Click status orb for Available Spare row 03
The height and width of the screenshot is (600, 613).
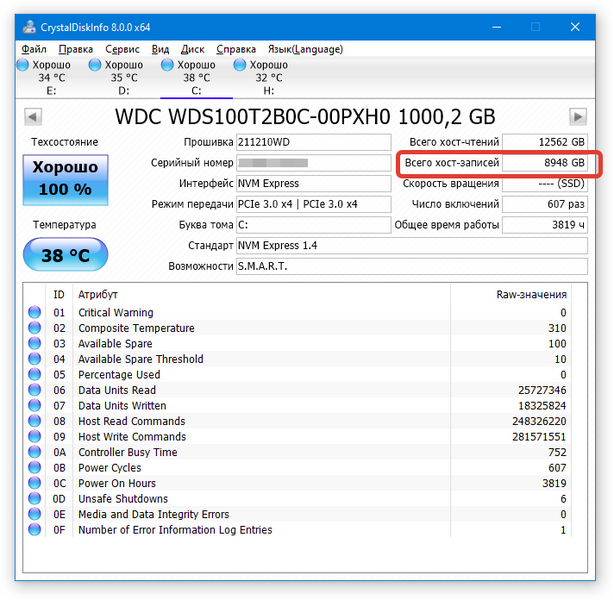pyautogui.click(x=34, y=343)
